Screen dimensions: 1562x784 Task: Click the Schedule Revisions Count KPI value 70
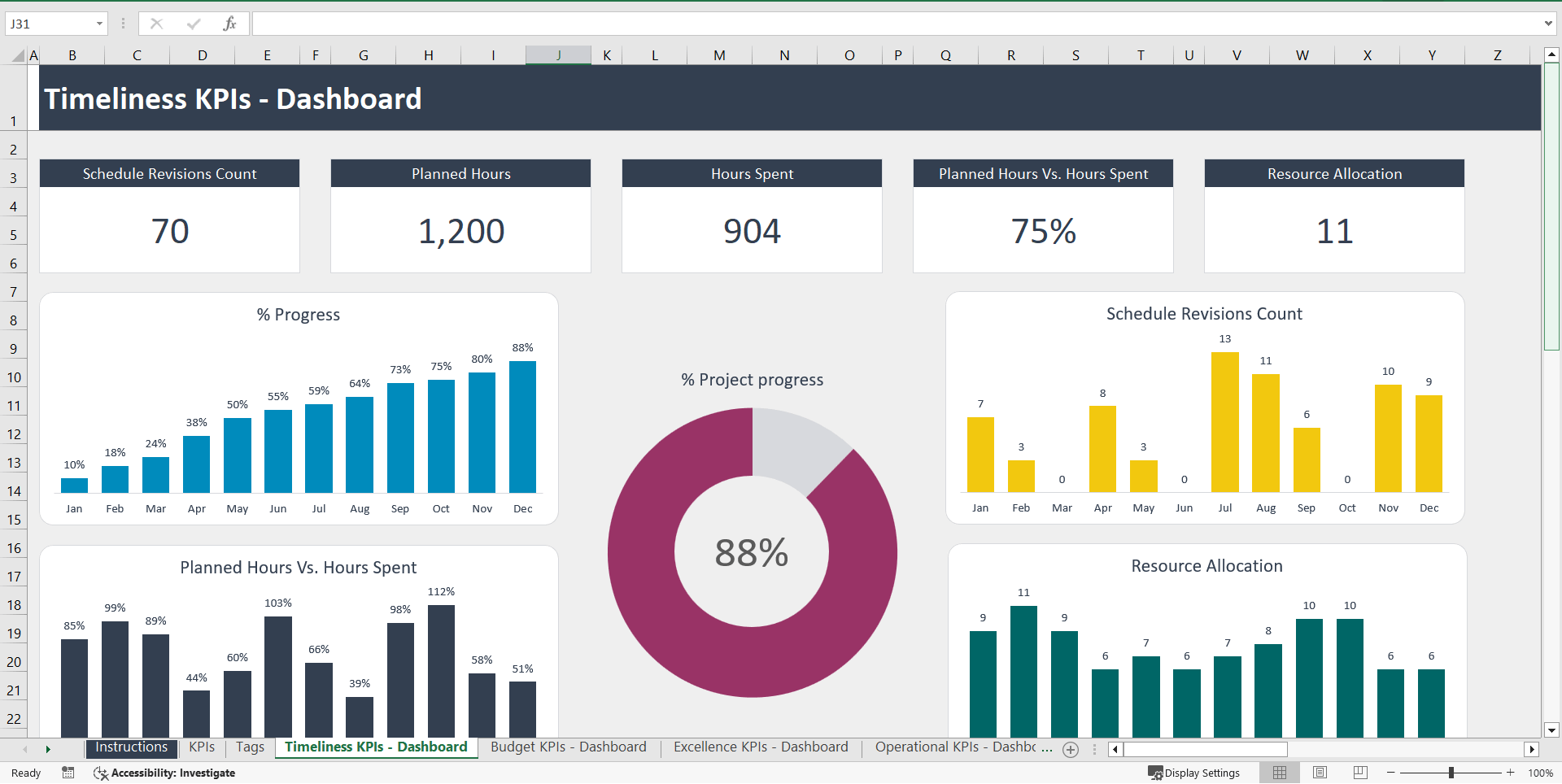pos(170,231)
